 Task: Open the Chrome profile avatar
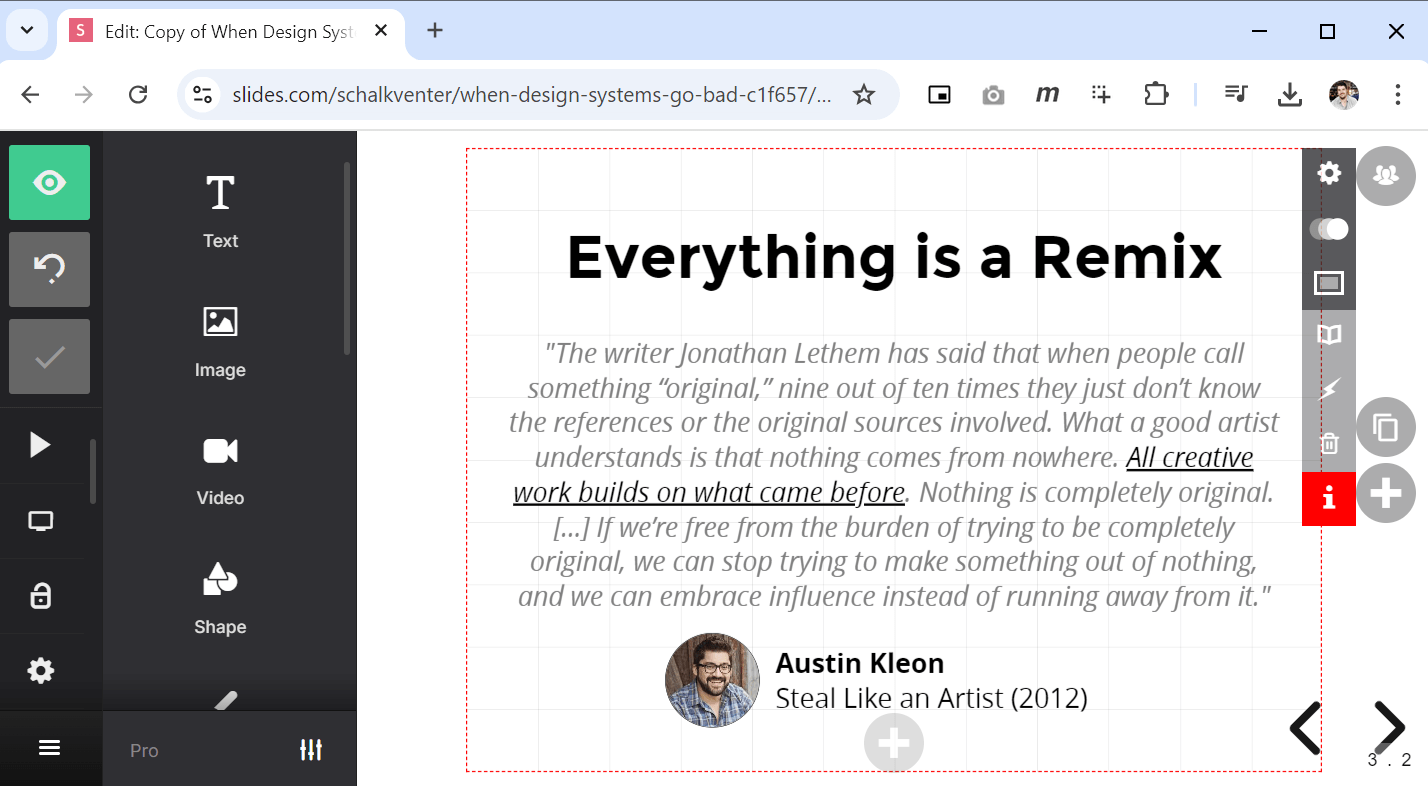point(1344,95)
